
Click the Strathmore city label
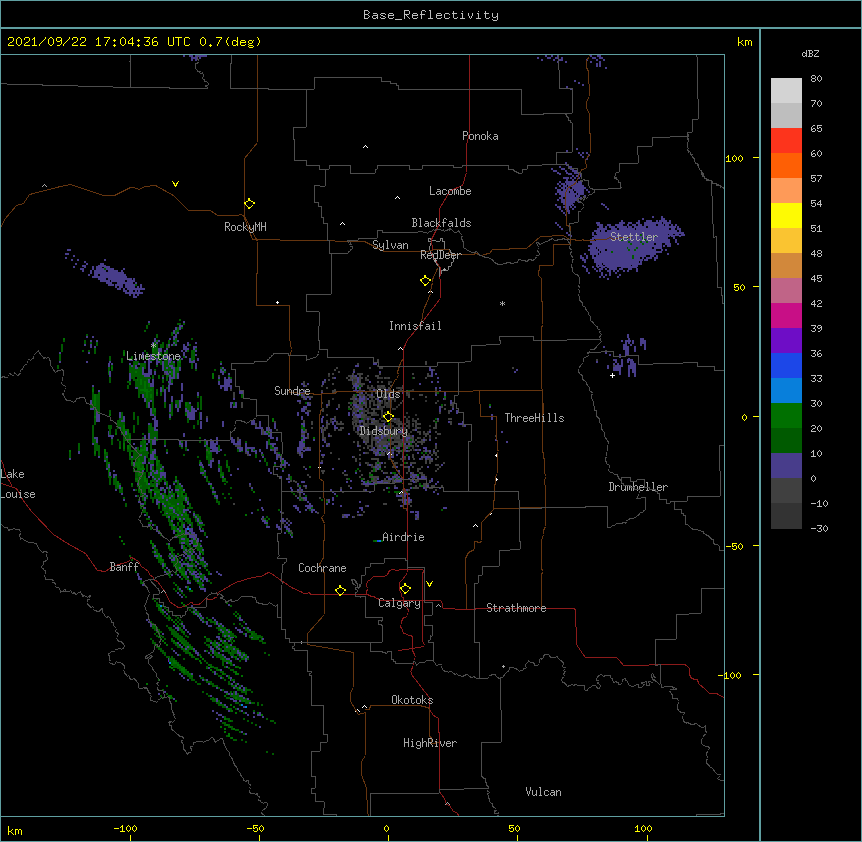pos(516,608)
